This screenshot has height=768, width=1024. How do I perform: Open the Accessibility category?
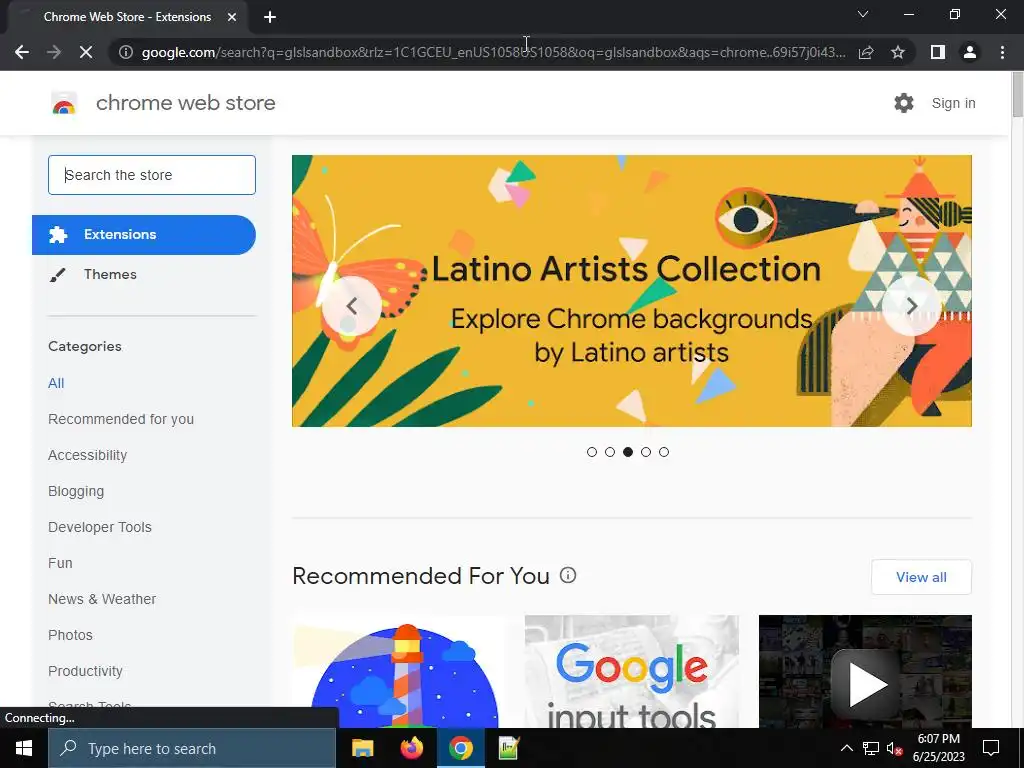[88, 455]
